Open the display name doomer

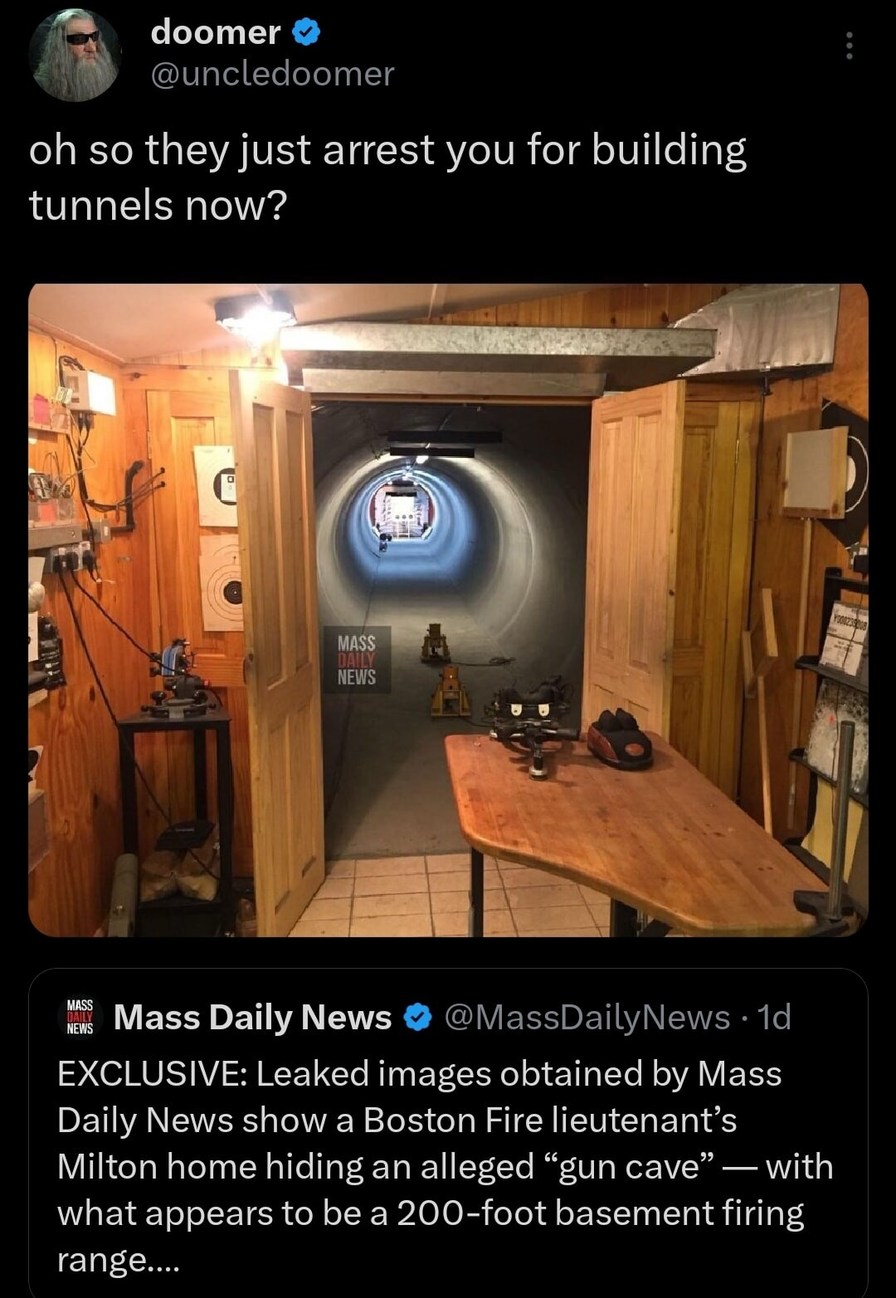tap(216, 33)
